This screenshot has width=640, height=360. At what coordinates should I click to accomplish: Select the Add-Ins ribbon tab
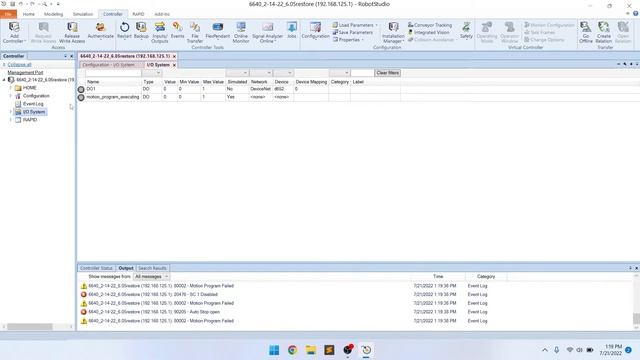pos(162,14)
